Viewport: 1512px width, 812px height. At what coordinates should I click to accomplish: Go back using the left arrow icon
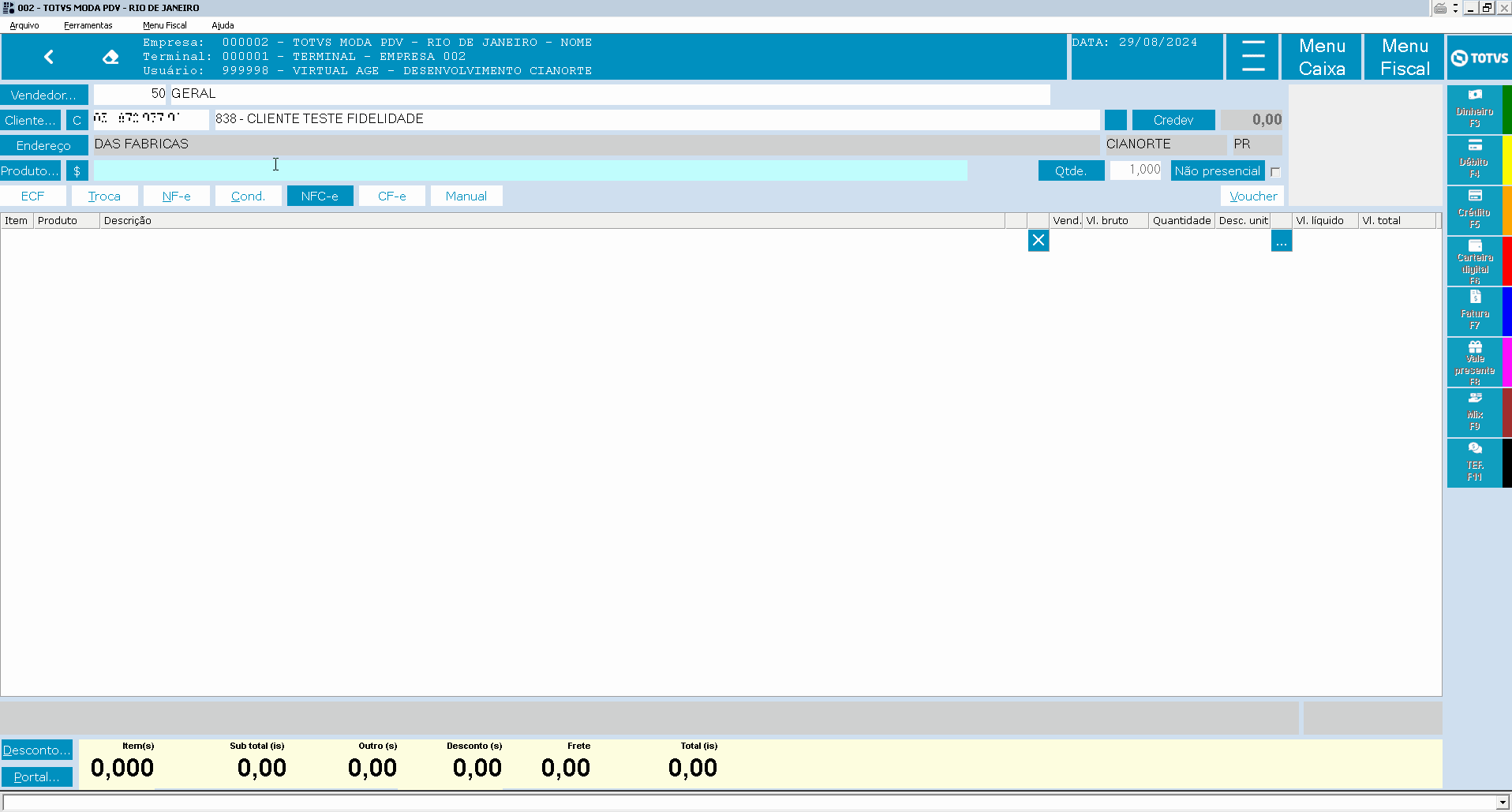pos(49,57)
